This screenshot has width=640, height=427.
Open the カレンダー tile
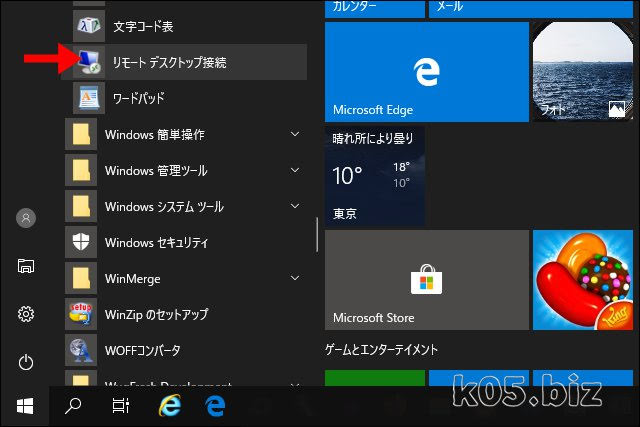(375, 9)
